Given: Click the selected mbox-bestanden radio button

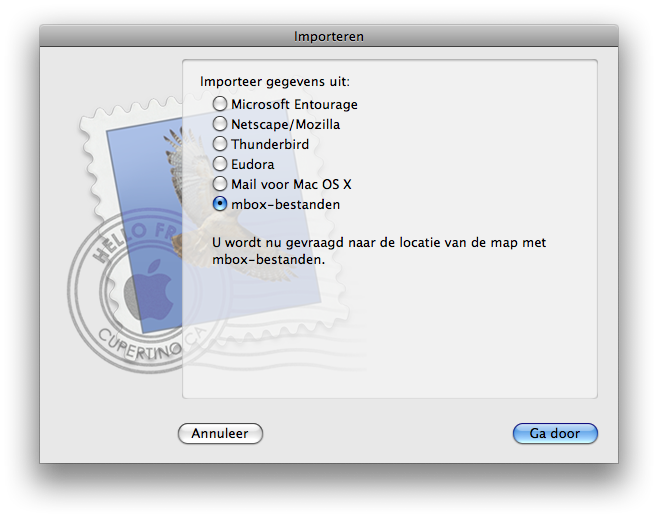Looking at the screenshot, I should 220,204.
